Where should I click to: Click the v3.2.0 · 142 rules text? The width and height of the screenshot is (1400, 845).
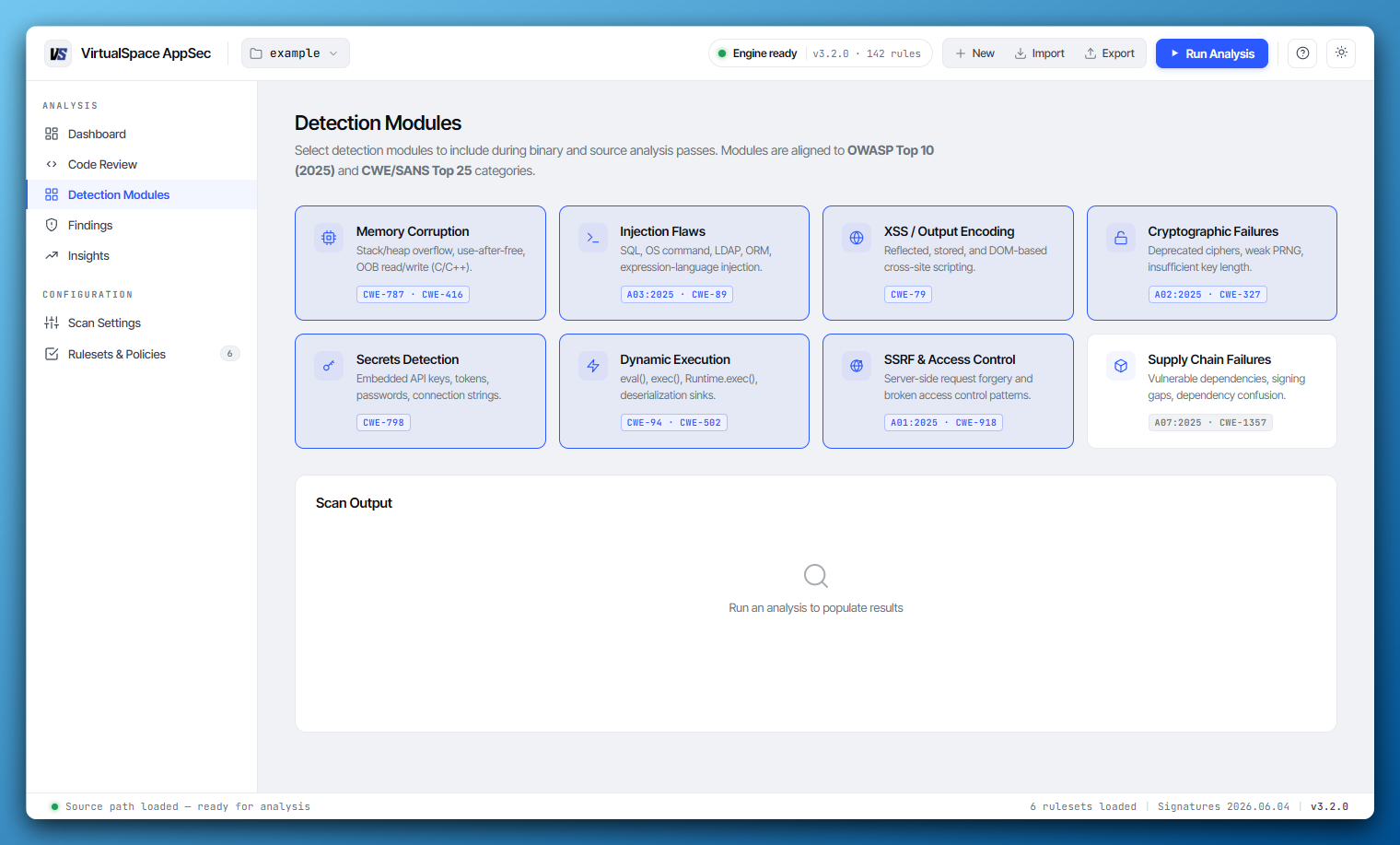point(867,53)
